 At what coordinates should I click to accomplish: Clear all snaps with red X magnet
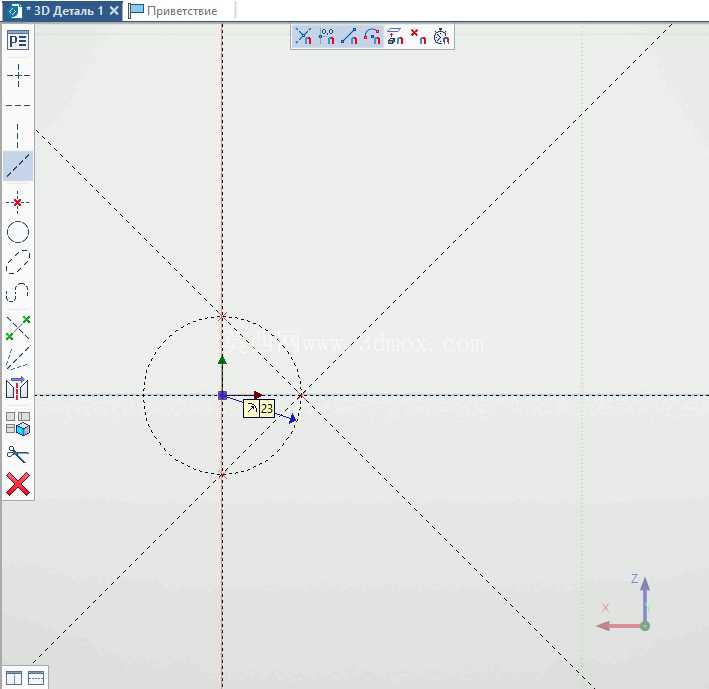[x=418, y=37]
